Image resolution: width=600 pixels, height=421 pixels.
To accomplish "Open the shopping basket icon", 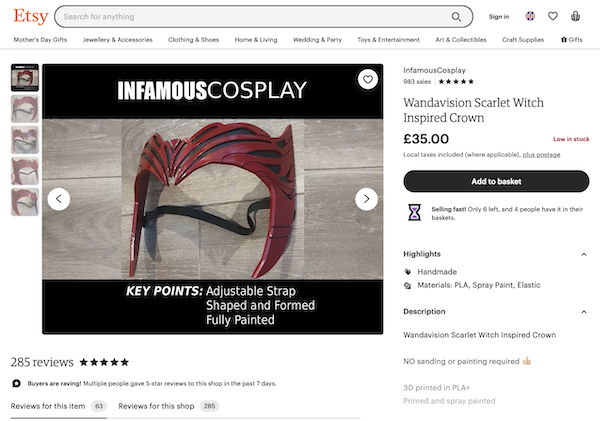I will 575,16.
